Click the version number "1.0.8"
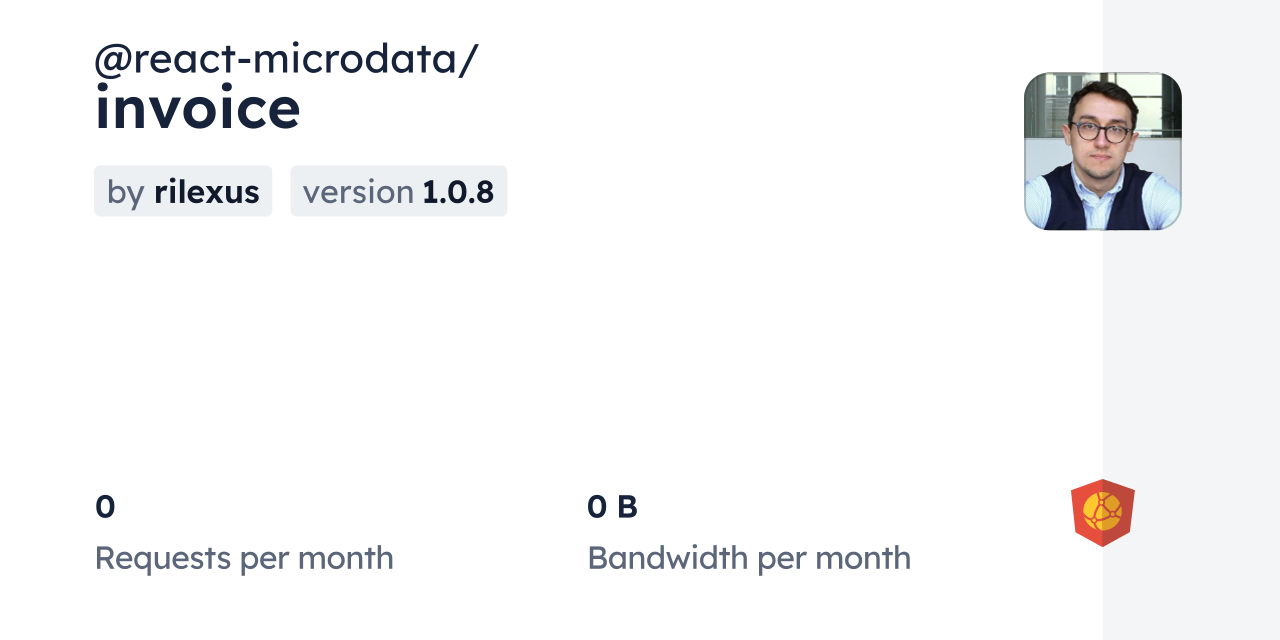The image size is (1280, 640). (458, 191)
